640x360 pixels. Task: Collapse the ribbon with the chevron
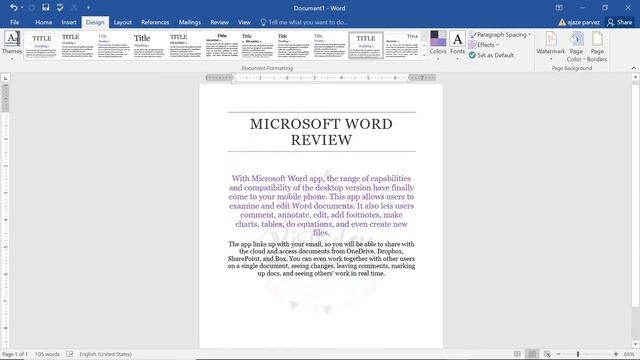click(x=634, y=68)
